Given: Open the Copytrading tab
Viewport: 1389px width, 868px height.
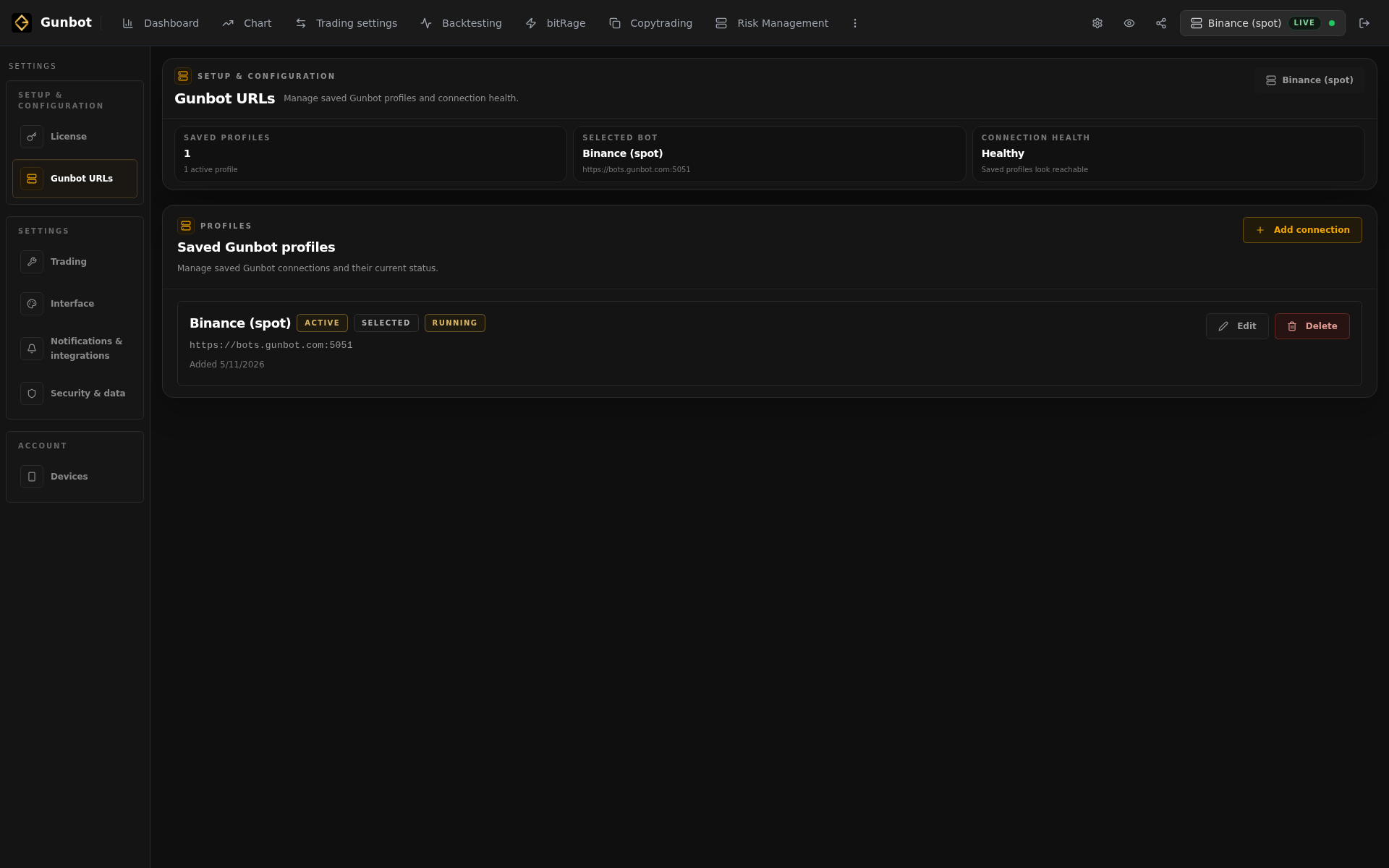Looking at the screenshot, I should [651, 23].
